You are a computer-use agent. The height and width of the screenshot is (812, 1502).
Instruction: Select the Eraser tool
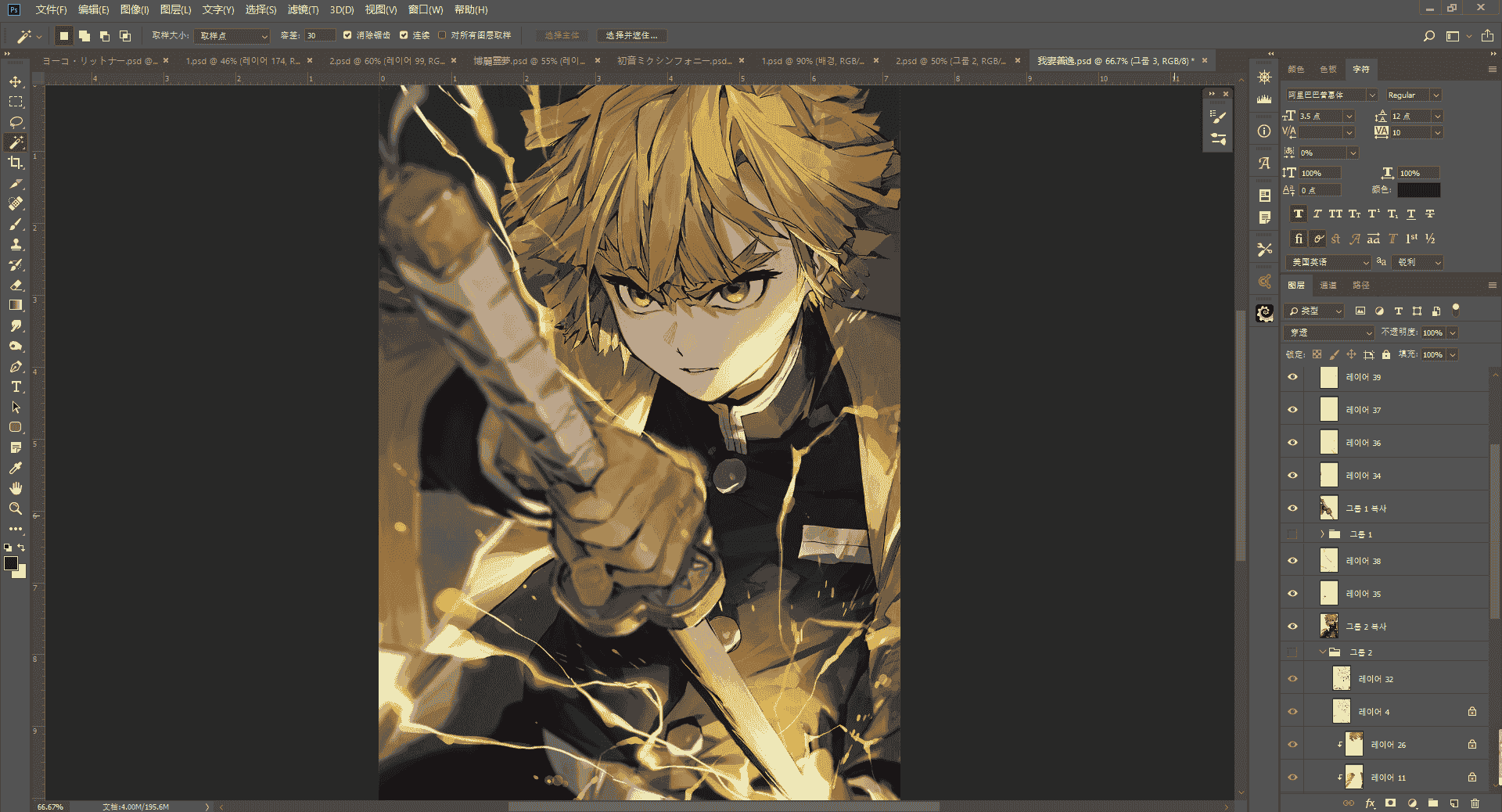tap(16, 285)
